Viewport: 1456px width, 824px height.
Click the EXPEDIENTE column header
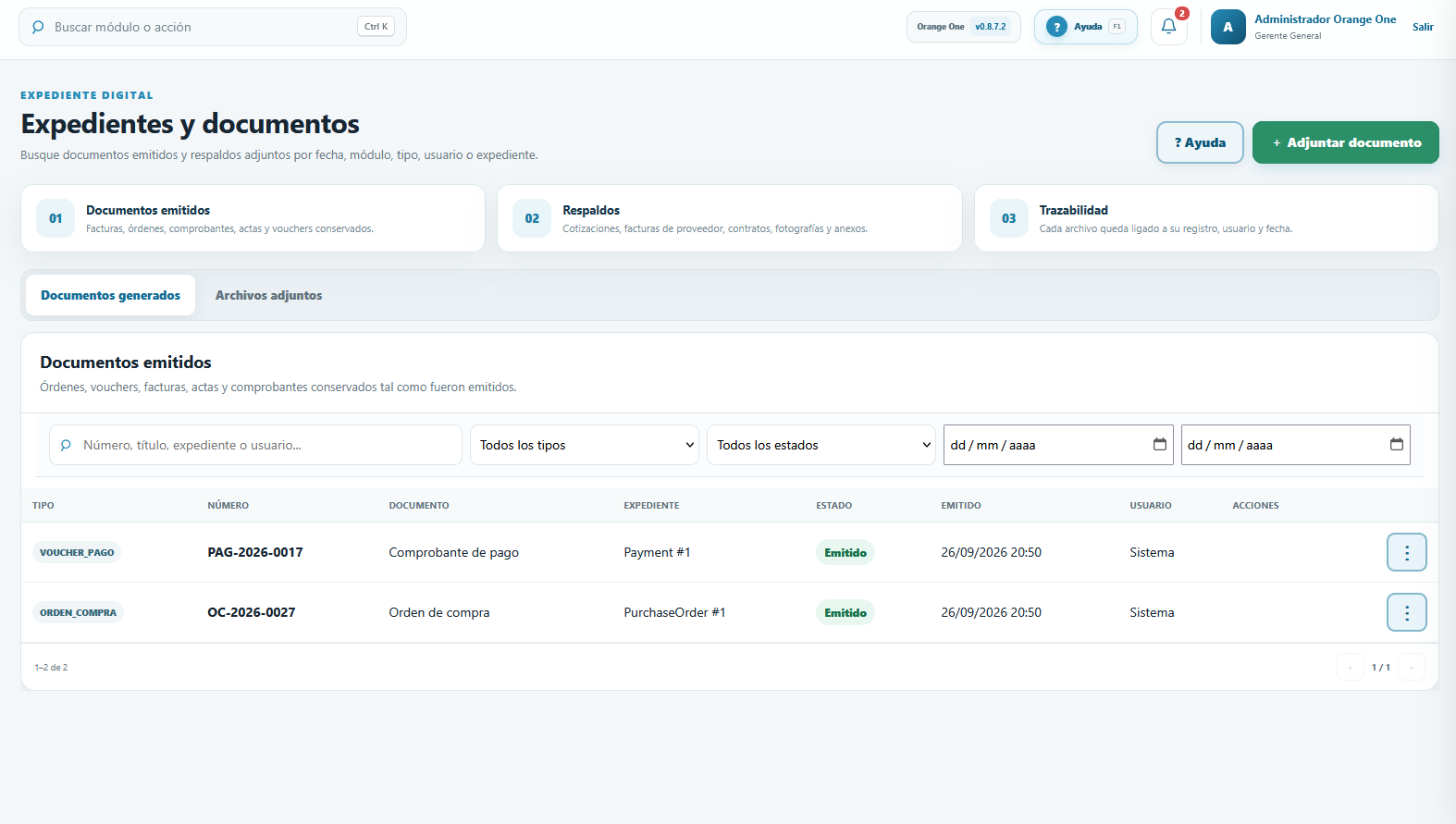tap(651, 505)
